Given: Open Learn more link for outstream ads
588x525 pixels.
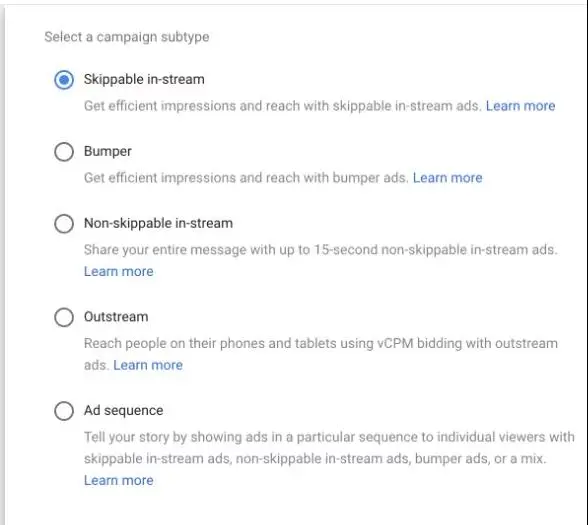Looking at the screenshot, I should pyautogui.click(x=148, y=365).
